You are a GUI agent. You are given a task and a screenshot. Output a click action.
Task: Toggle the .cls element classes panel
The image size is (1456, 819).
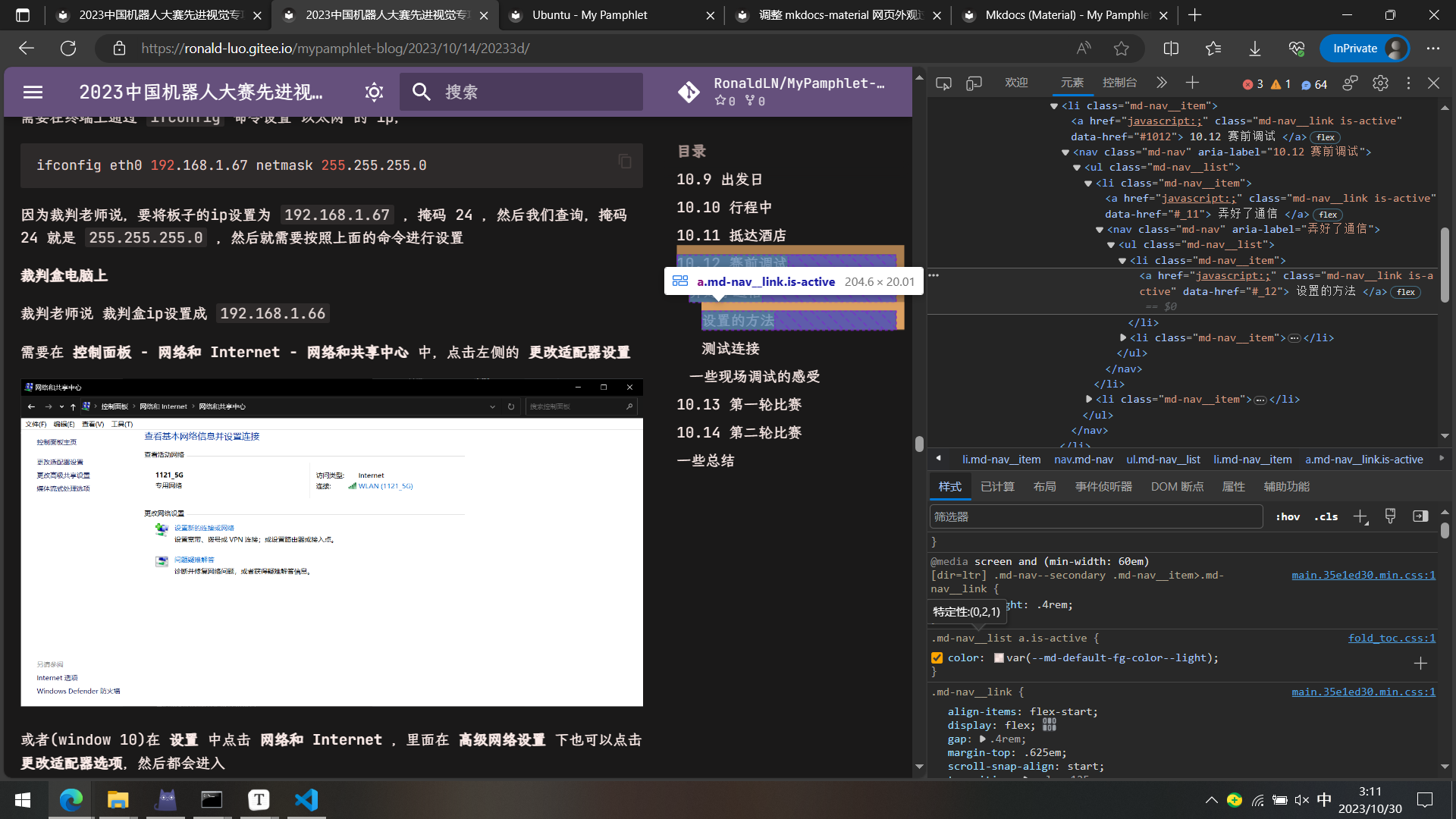point(1326,516)
